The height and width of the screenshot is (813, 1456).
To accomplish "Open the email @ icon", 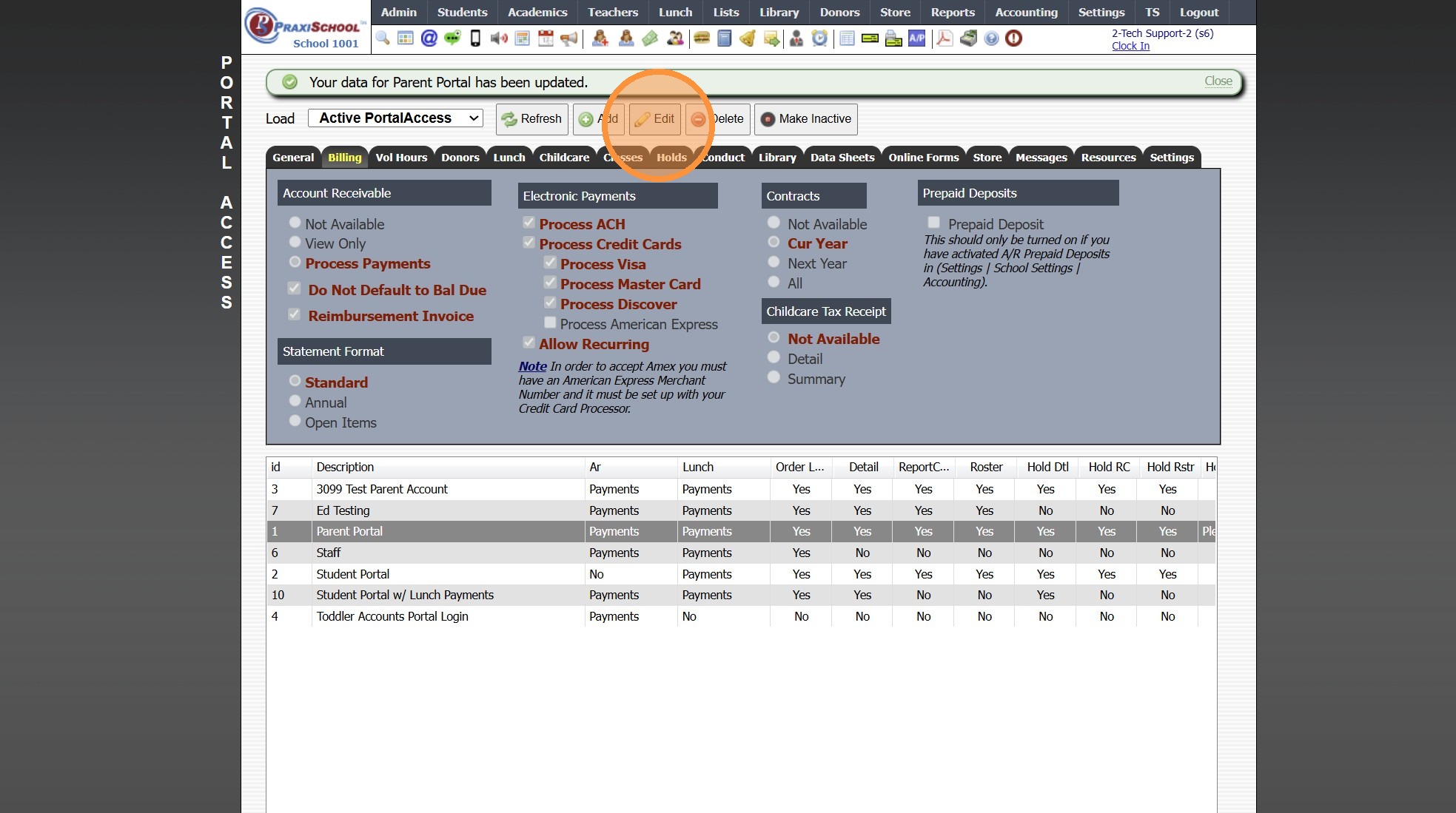I will tap(429, 38).
